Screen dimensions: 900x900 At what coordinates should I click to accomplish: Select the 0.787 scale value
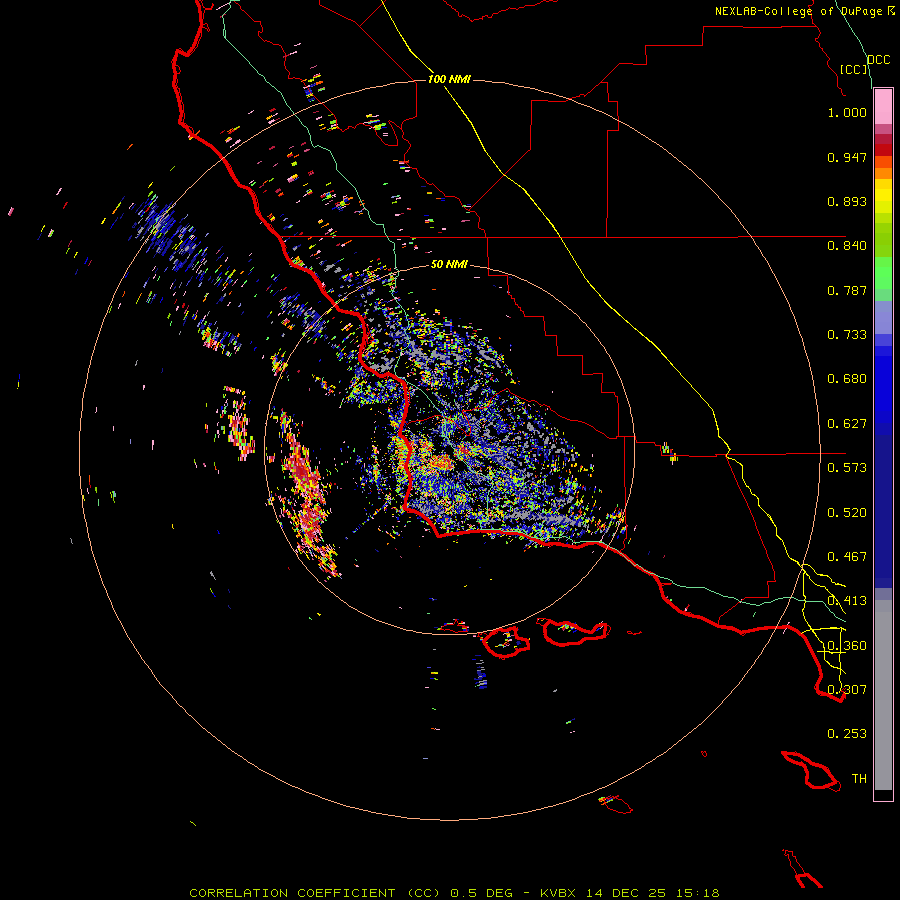tap(847, 290)
